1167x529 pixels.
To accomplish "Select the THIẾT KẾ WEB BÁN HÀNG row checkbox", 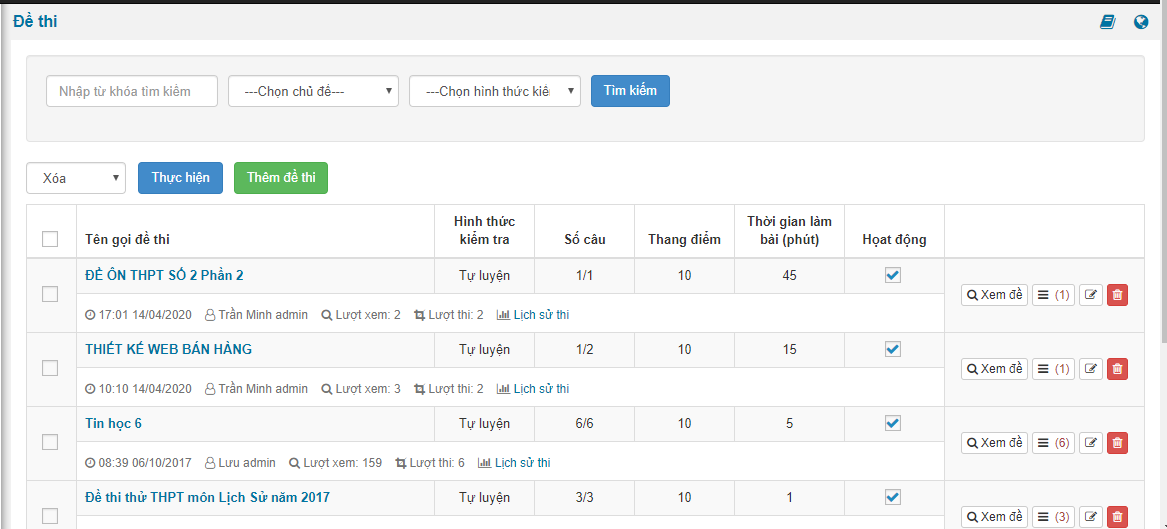I will [x=50, y=368].
